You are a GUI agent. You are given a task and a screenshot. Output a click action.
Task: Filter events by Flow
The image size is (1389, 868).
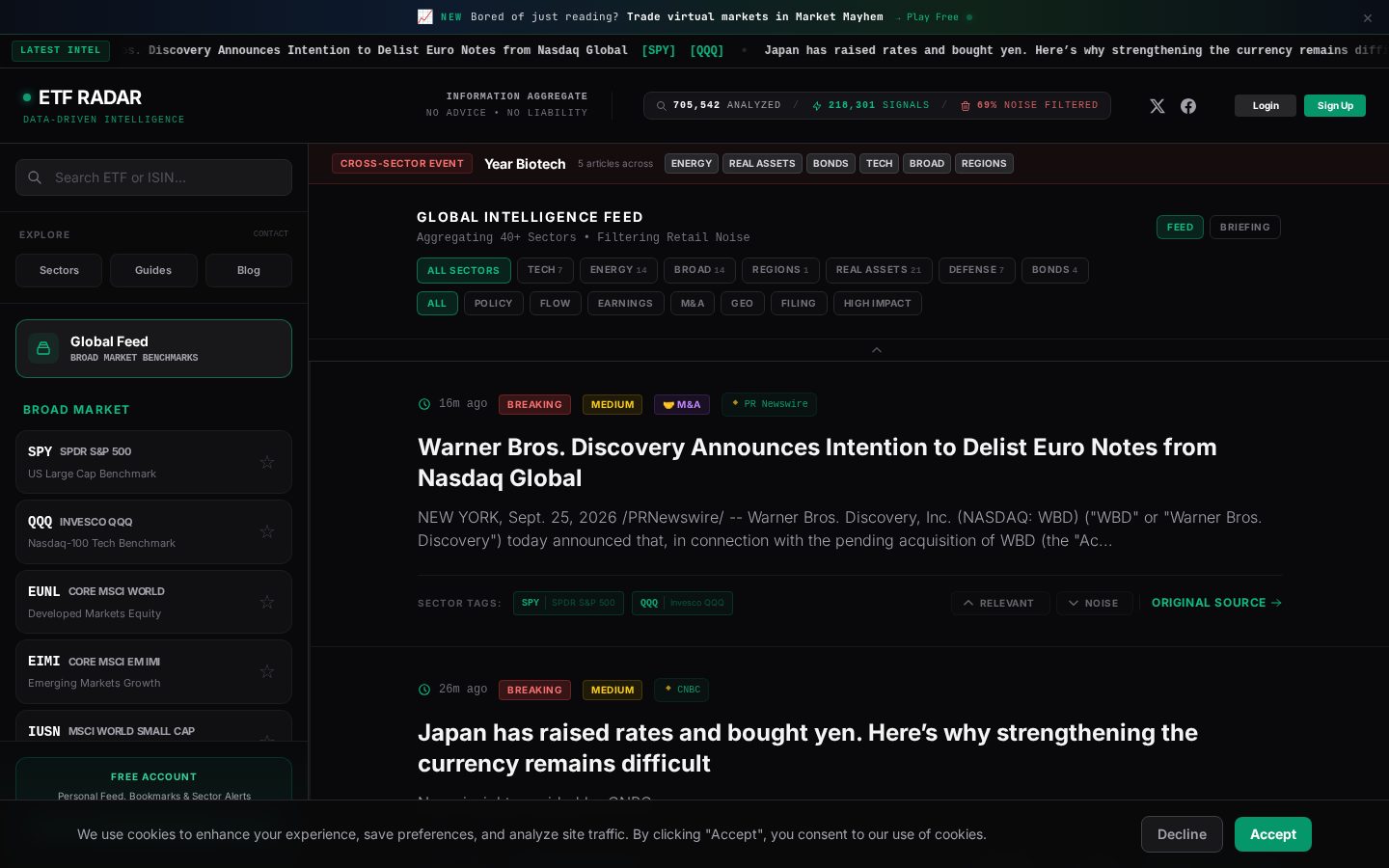[556, 304]
